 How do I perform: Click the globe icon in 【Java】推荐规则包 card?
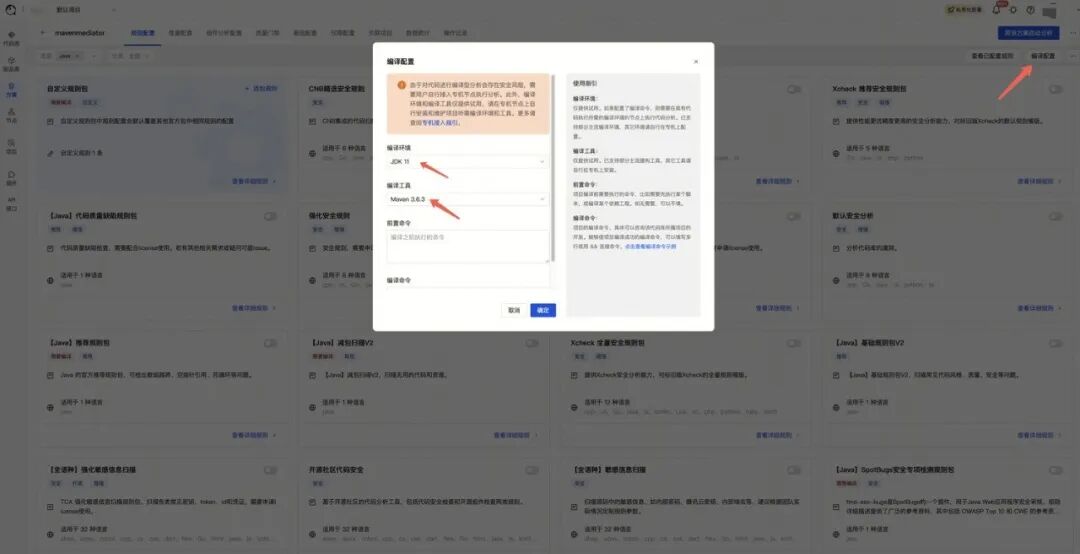pyautogui.click(x=50, y=407)
